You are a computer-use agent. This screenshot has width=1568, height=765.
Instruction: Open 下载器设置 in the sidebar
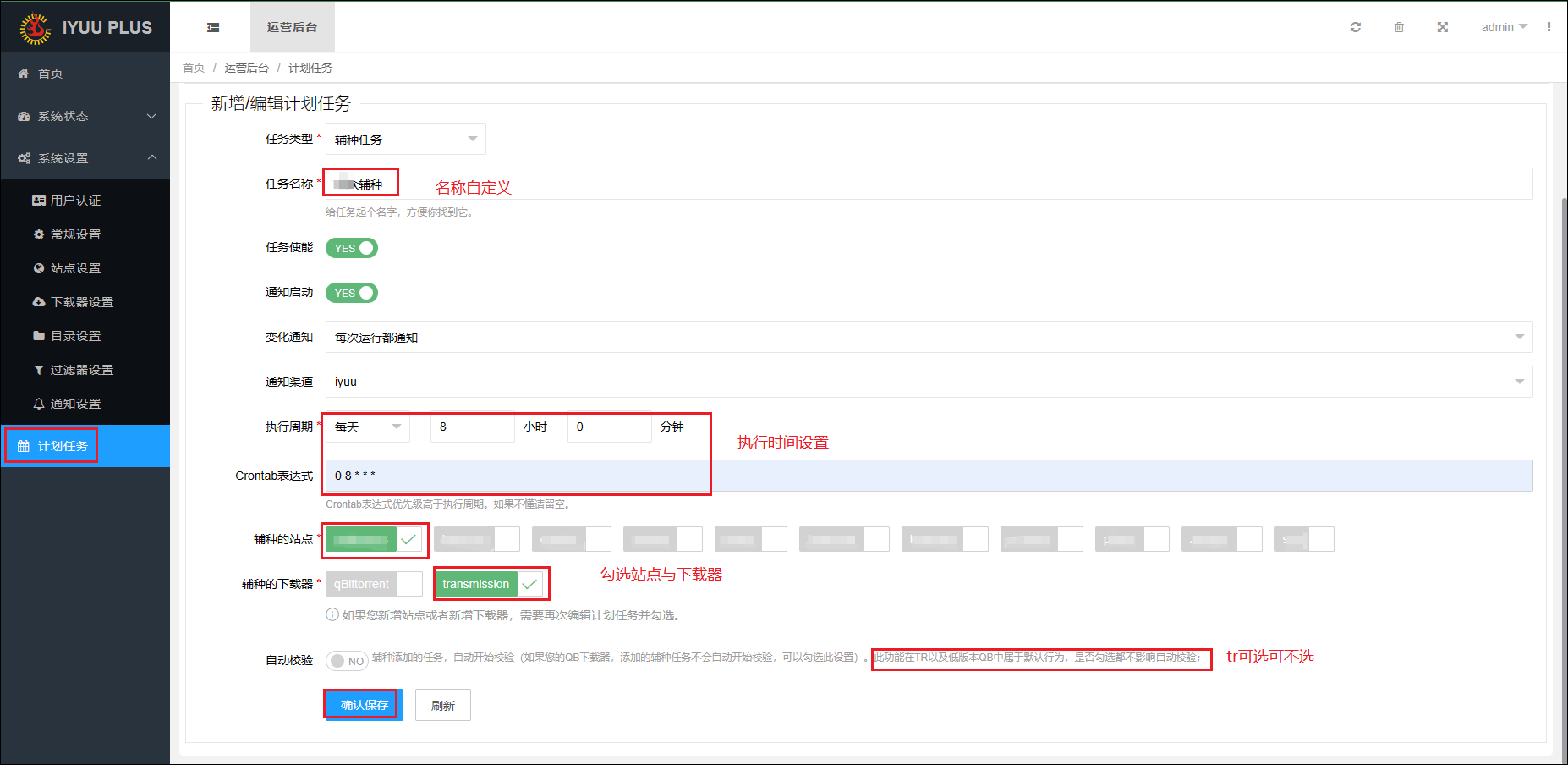click(x=81, y=302)
